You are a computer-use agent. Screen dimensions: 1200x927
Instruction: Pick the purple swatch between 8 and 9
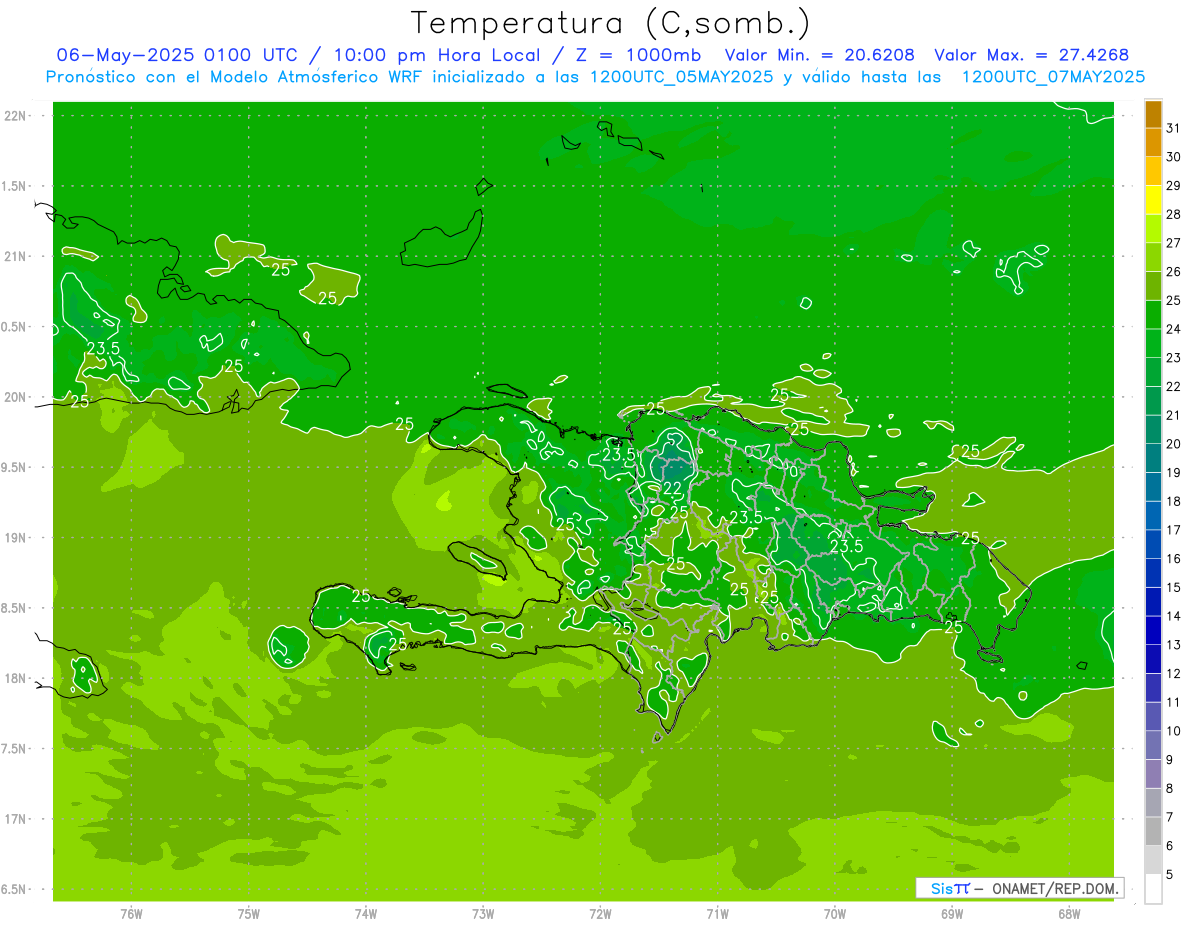click(x=1153, y=774)
